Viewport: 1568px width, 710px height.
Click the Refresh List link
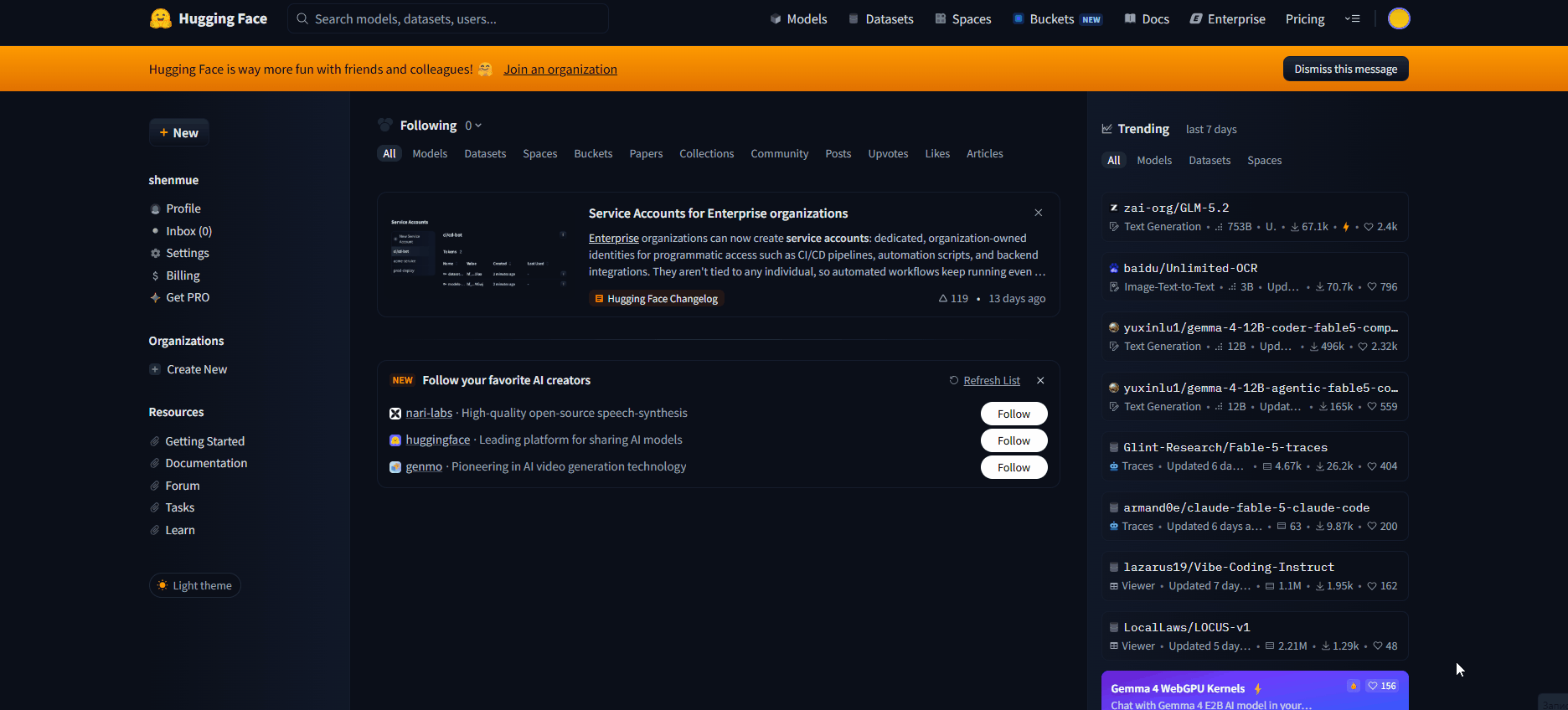(x=992, y=380)
